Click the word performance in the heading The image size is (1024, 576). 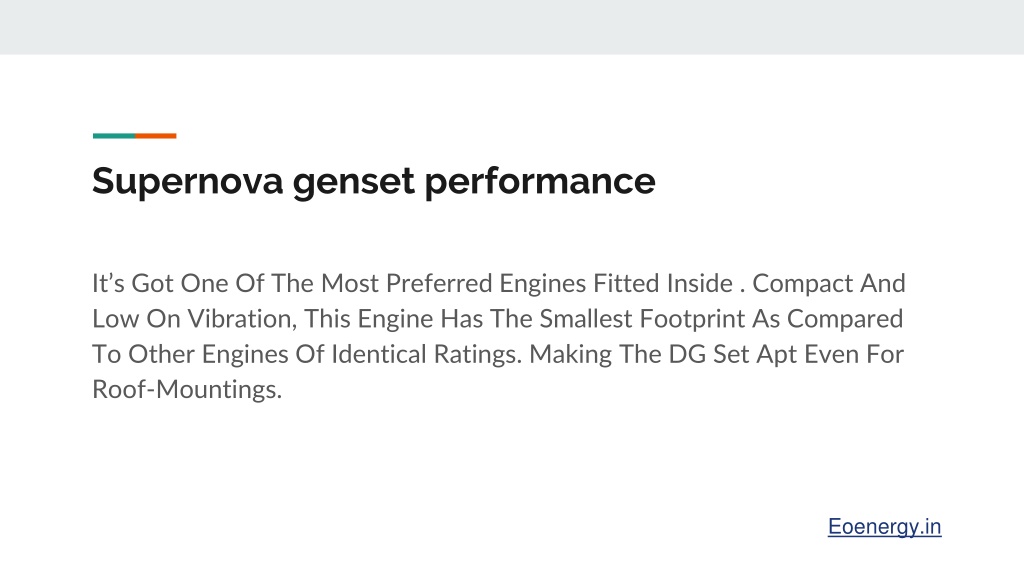pyautogui.click(x=540, y=181)
